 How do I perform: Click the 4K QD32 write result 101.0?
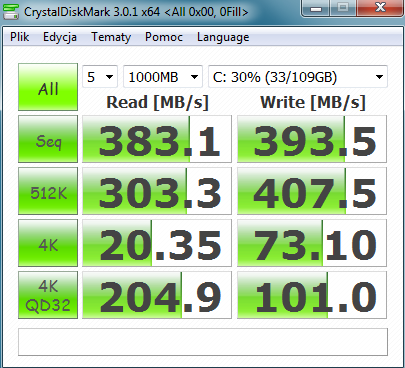coord(312,295)
